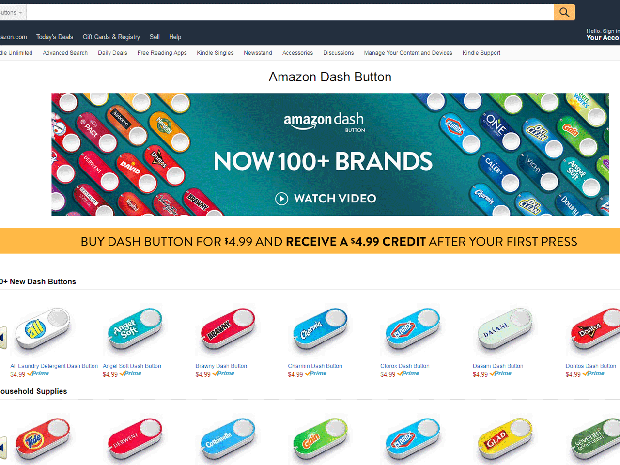Open Gift Cards & Registry menu item
This screenshot has width=620, height=465.
click(112, 37)
